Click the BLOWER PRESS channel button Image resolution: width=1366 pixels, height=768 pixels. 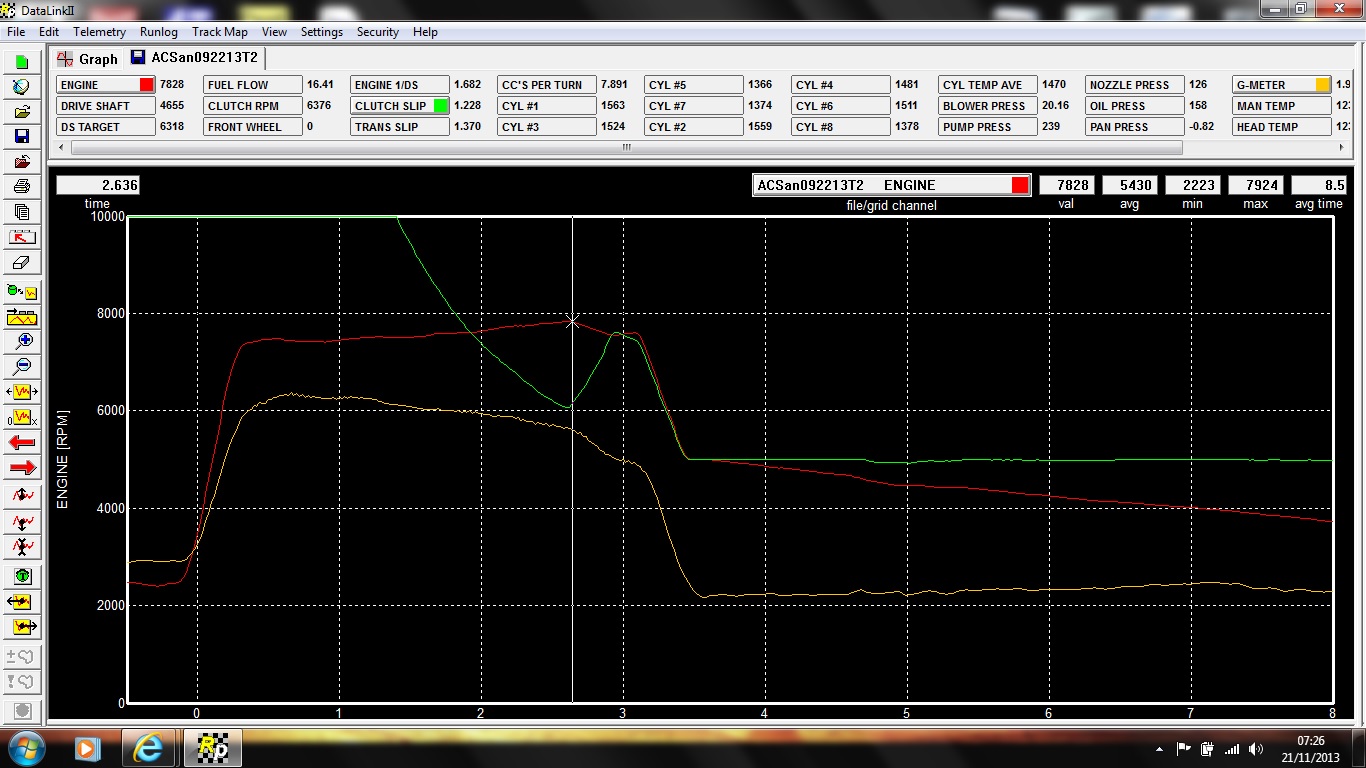coord(987,106)
